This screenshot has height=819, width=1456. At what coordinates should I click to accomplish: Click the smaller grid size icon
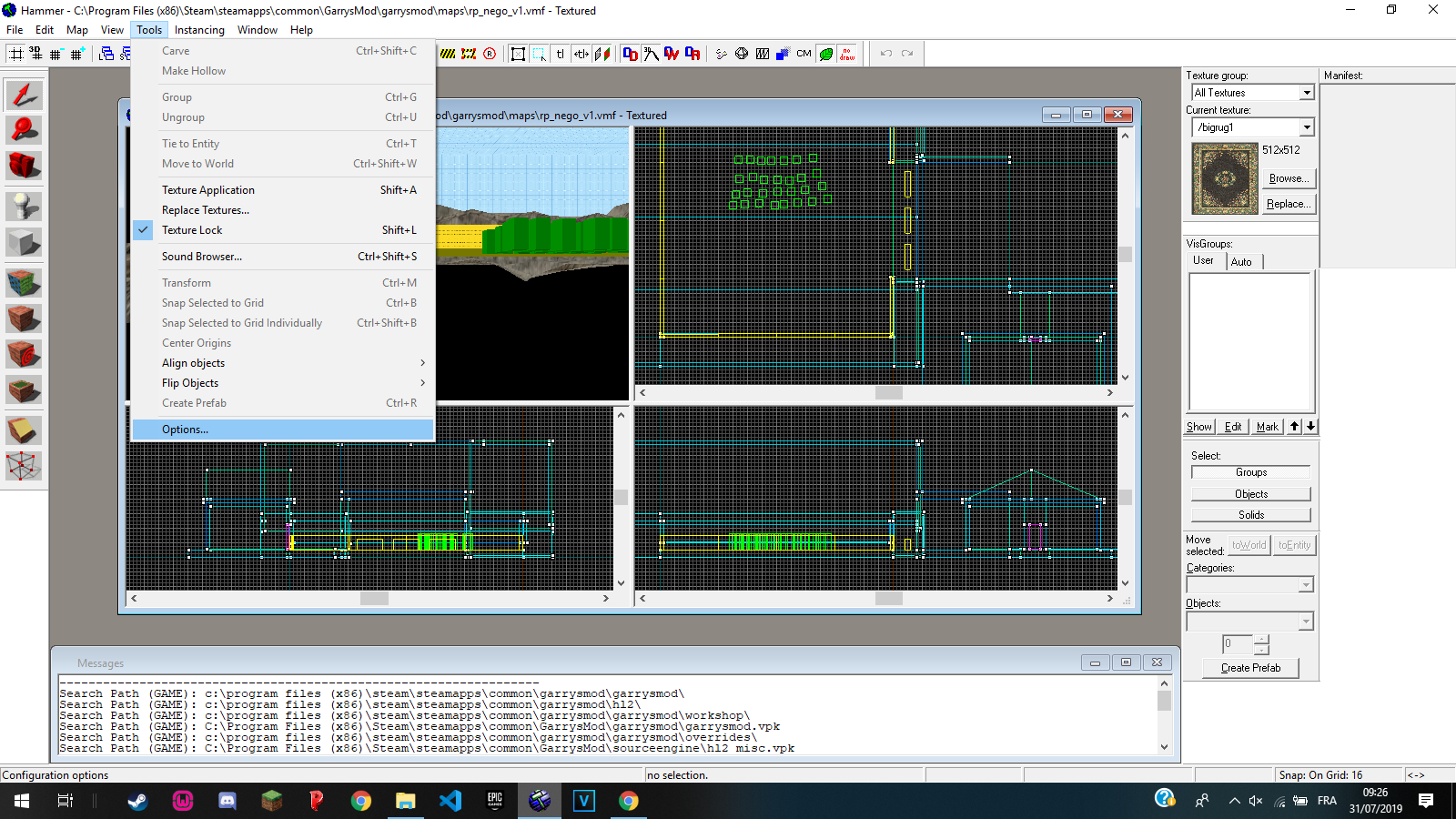(56, 54)
